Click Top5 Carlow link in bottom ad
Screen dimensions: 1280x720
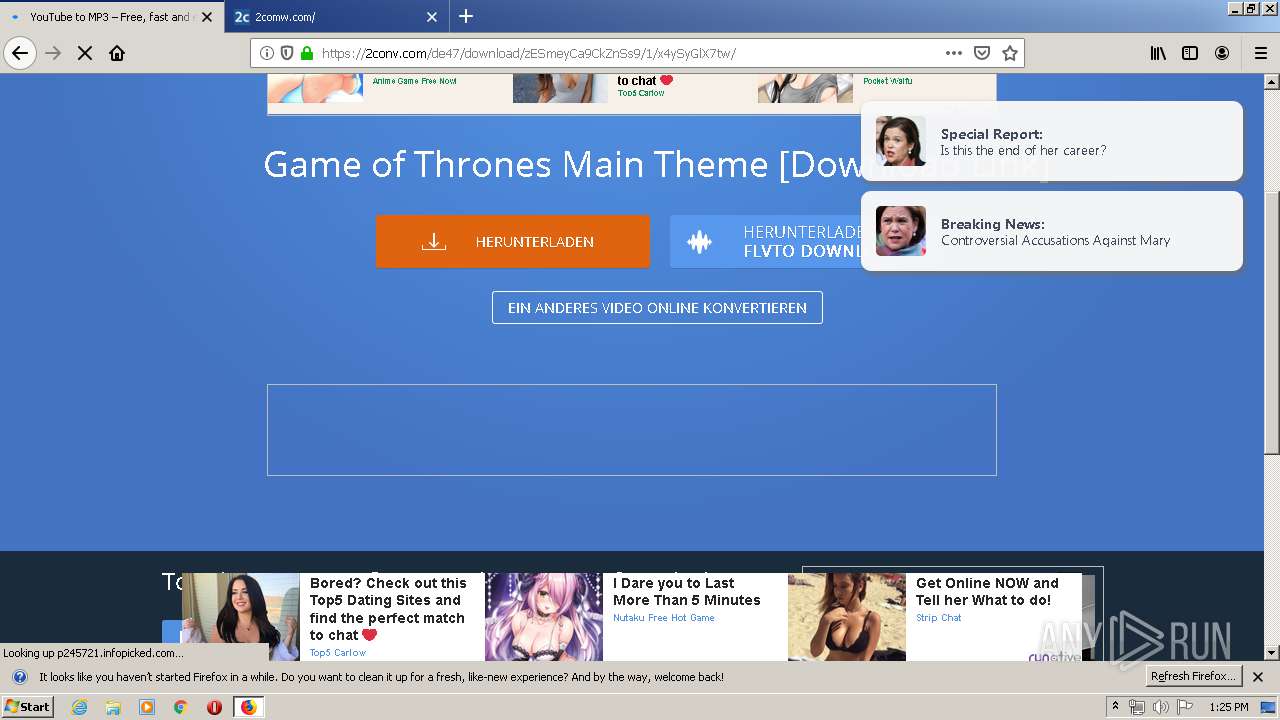coord(338,653)
